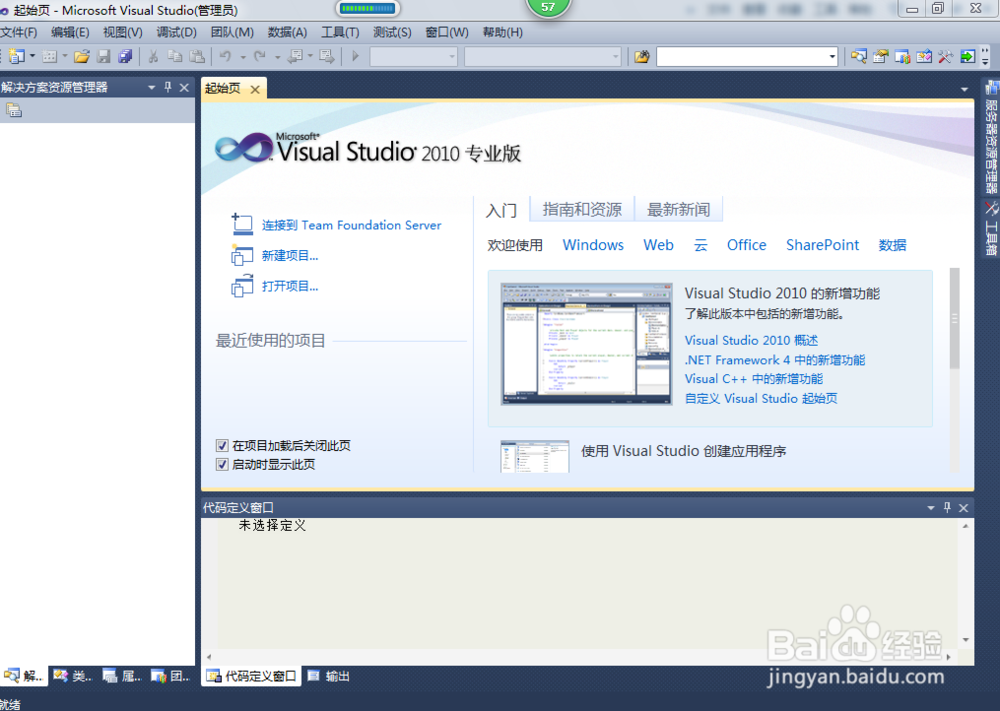Click the Solution Explorer properties icon
1000x711 pixels.
(x=14, y=110)
